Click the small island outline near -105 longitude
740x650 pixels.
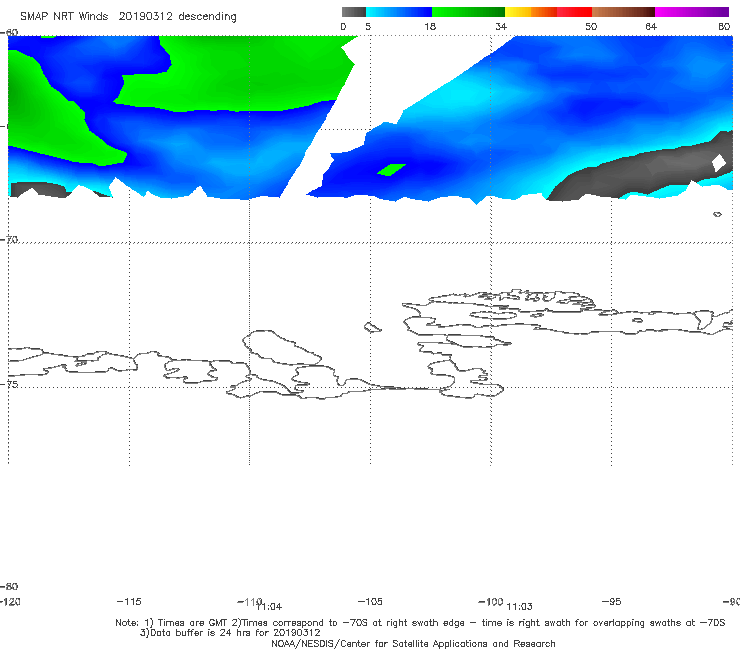pos(372,327)
